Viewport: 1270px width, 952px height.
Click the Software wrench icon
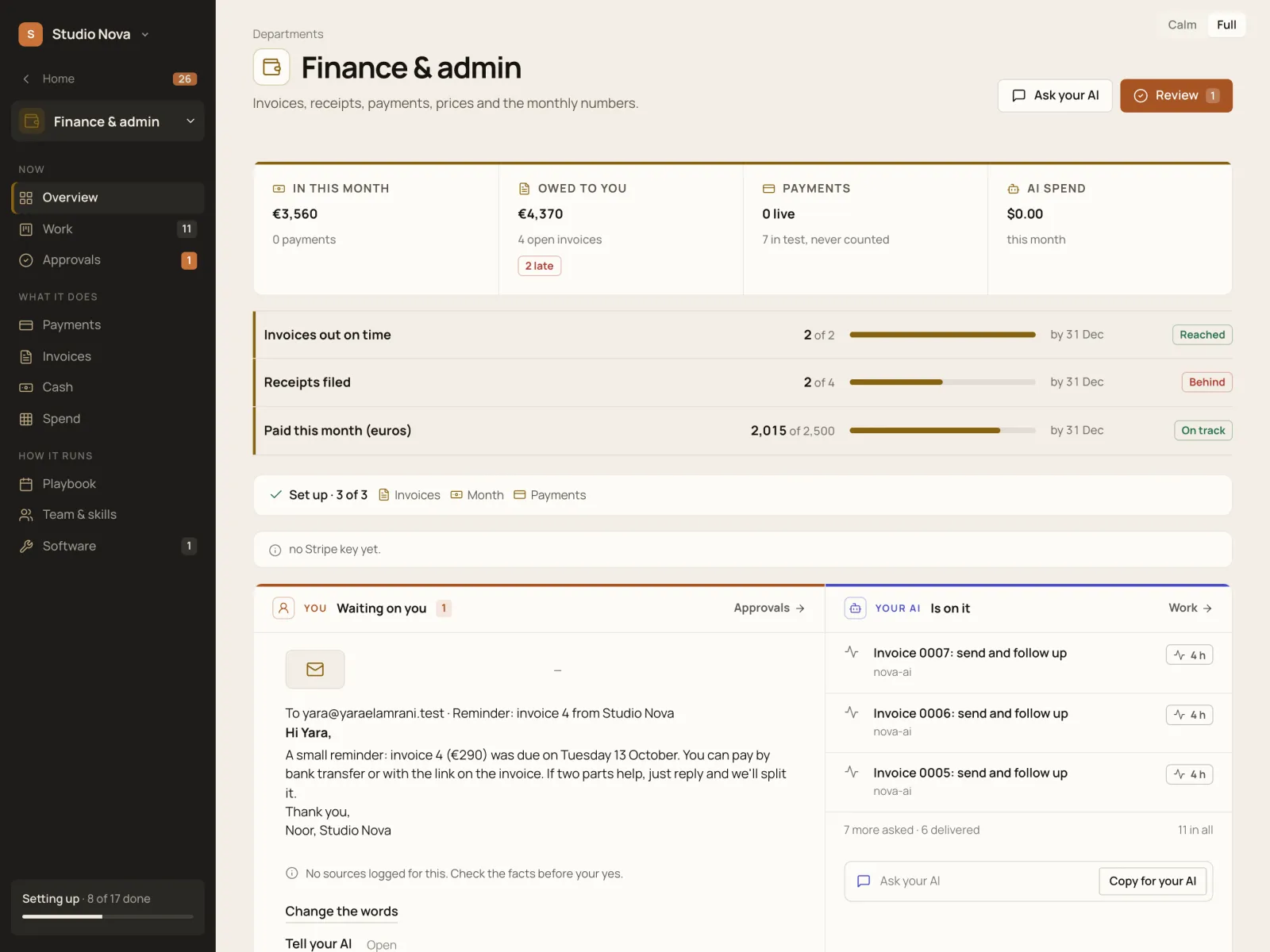pos(26,546)
